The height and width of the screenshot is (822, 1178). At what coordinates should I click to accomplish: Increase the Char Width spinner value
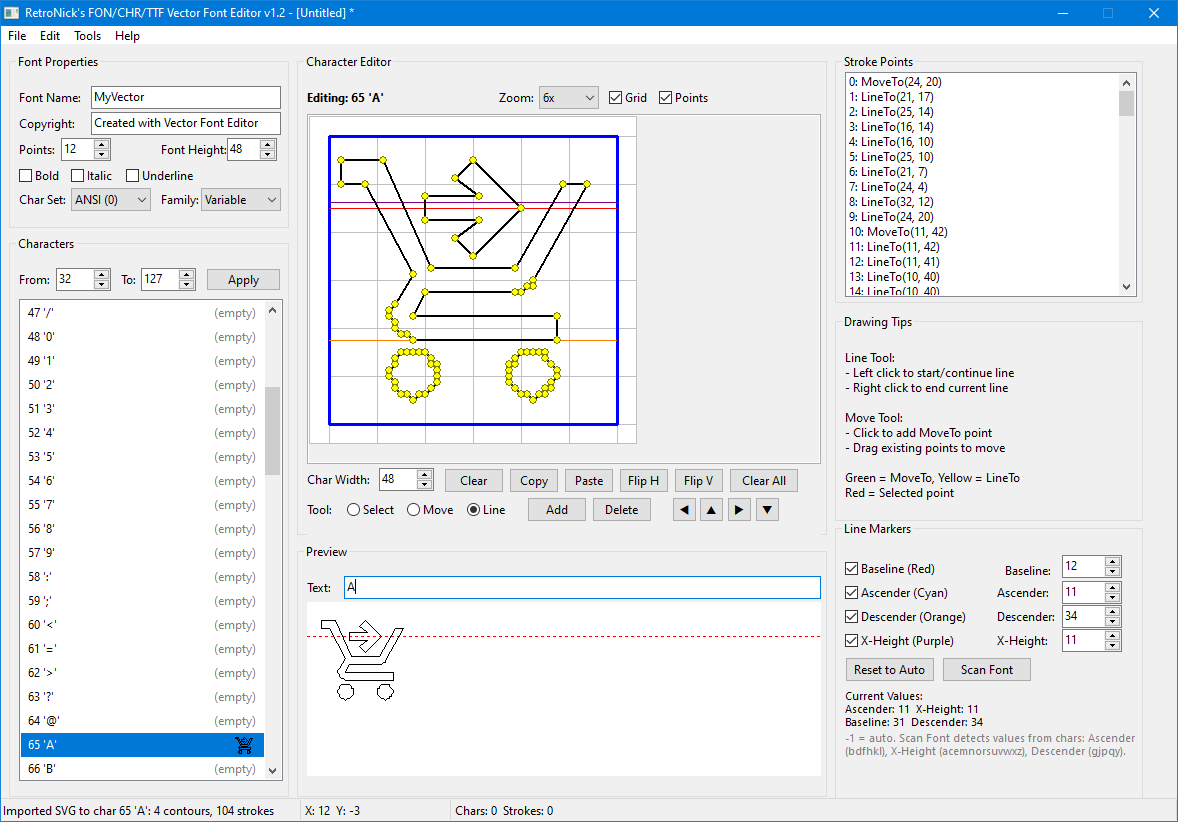[x=425, y=475]
